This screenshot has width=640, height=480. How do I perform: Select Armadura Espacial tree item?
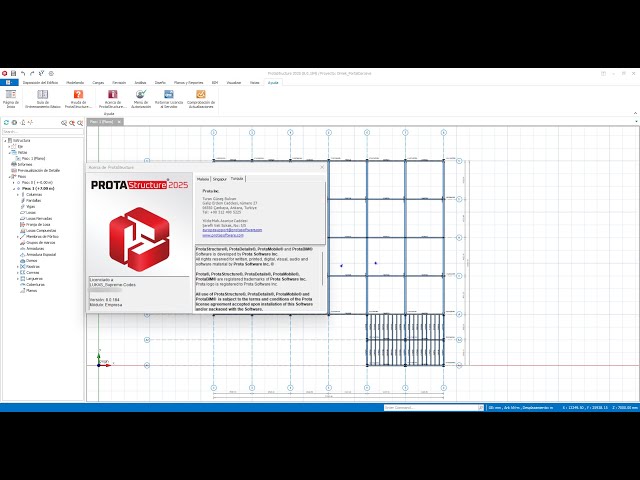[x=41, y=255]
